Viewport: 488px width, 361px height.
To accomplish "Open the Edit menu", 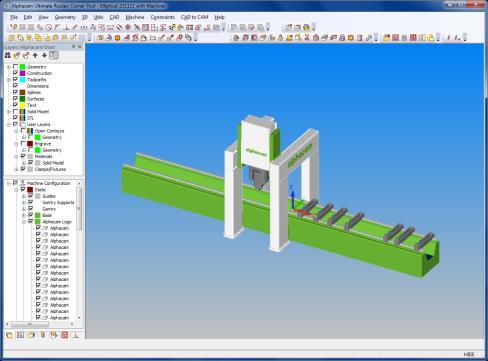I will pos(28,17).
